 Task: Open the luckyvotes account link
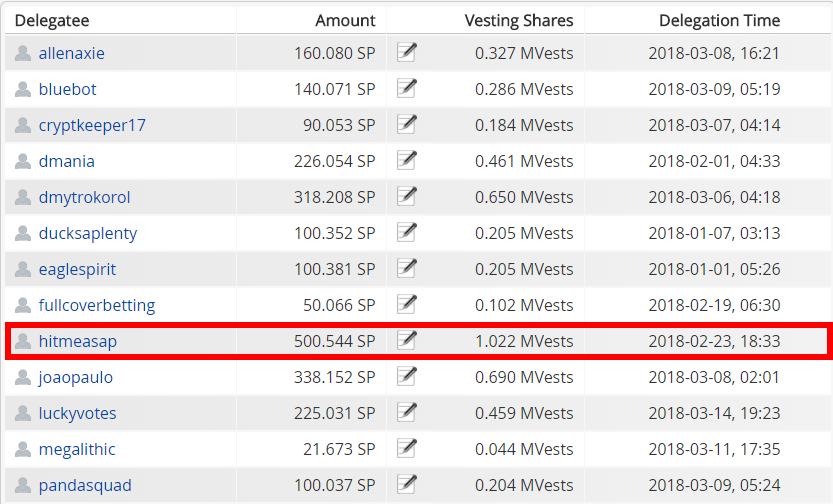(77, 413)
